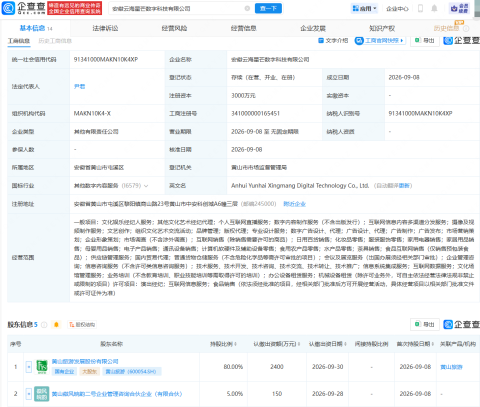The image size is (480, 407).
Task: Click the establishment date 2026-09-08 value
Action: pyautogui.click(x=404, y=77)
